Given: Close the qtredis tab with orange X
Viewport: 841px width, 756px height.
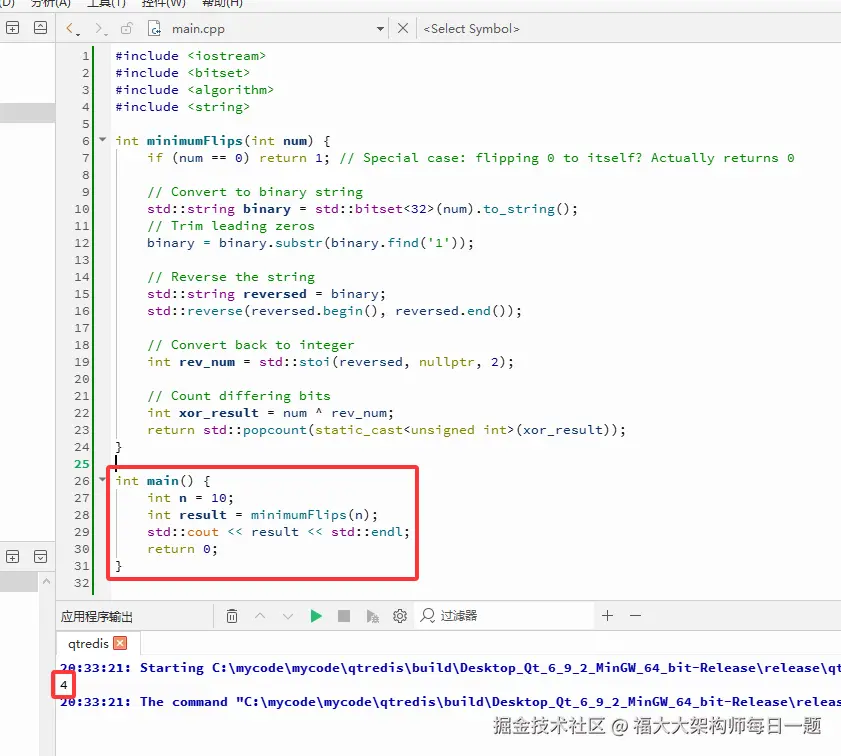Looking at the screenshot, I should click(x=121, y=643).
